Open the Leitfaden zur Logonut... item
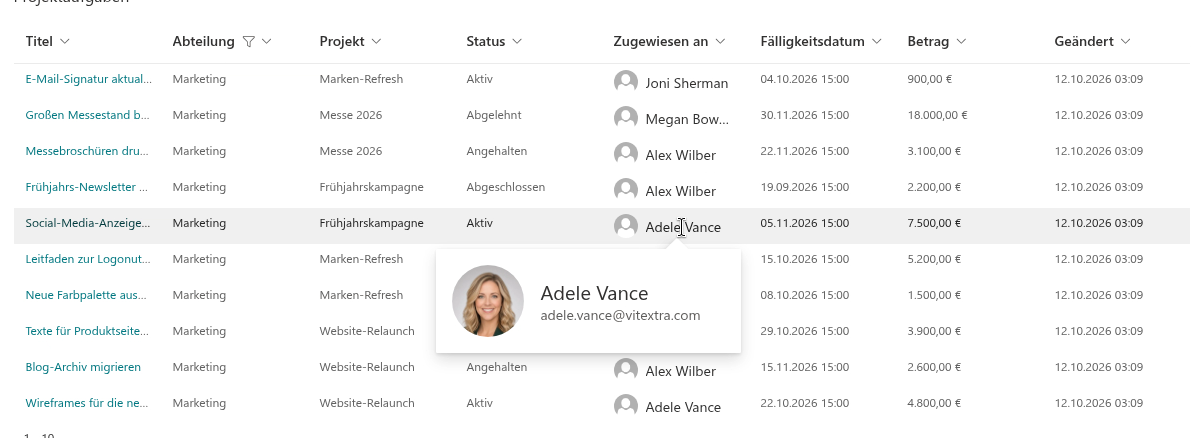This screenshot has width=1200, height=438. 88,259
